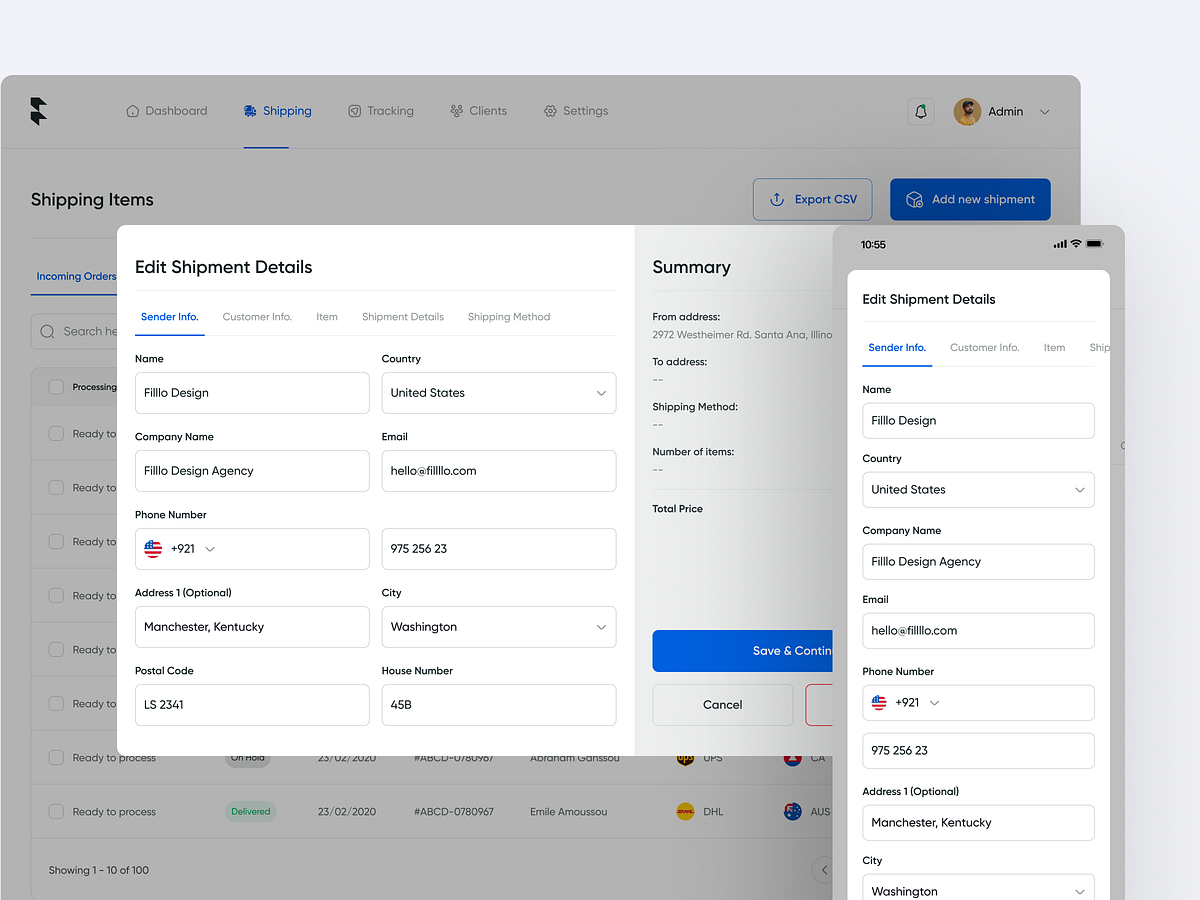
Task: Click the Cancel button
Action: click(722, 705)
